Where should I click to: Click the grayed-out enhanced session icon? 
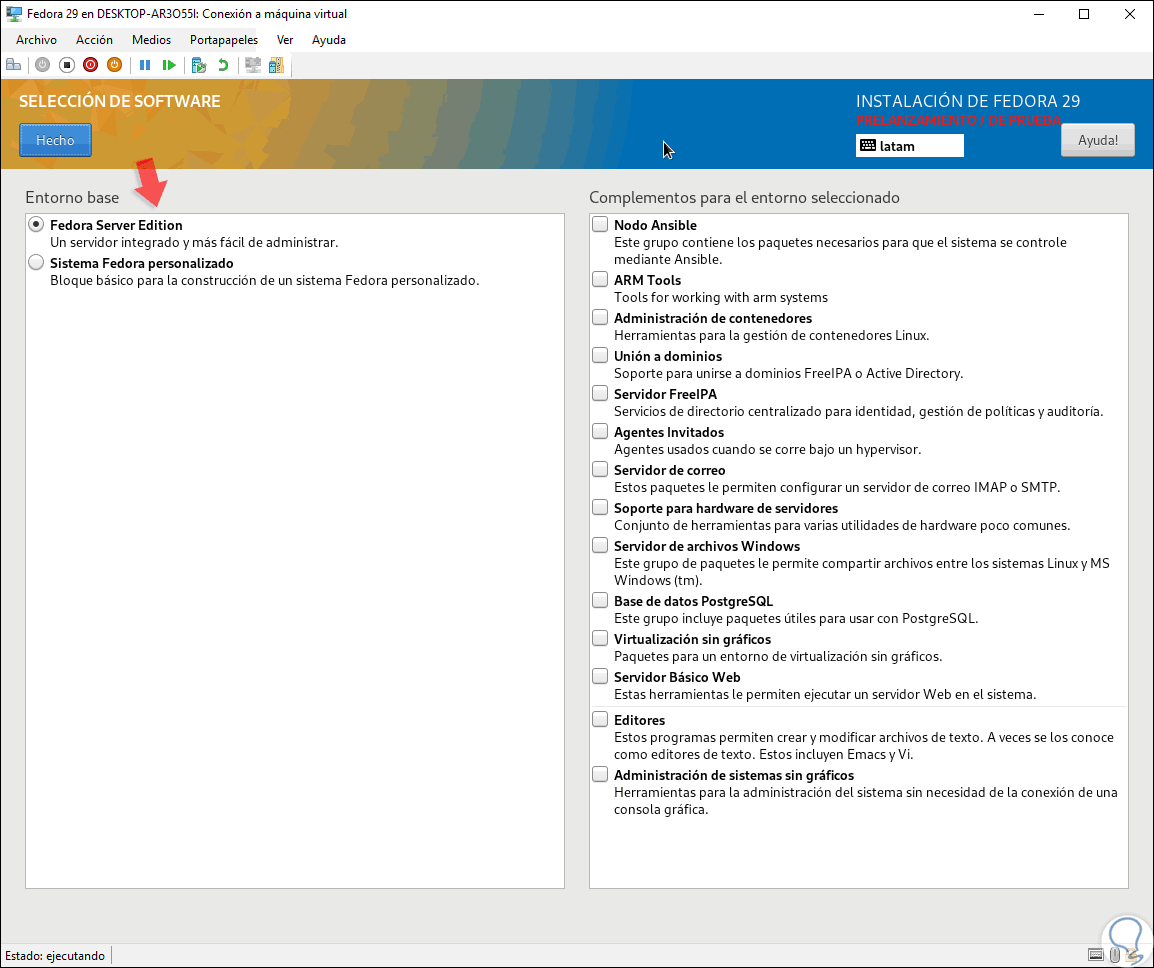point(253,65)
